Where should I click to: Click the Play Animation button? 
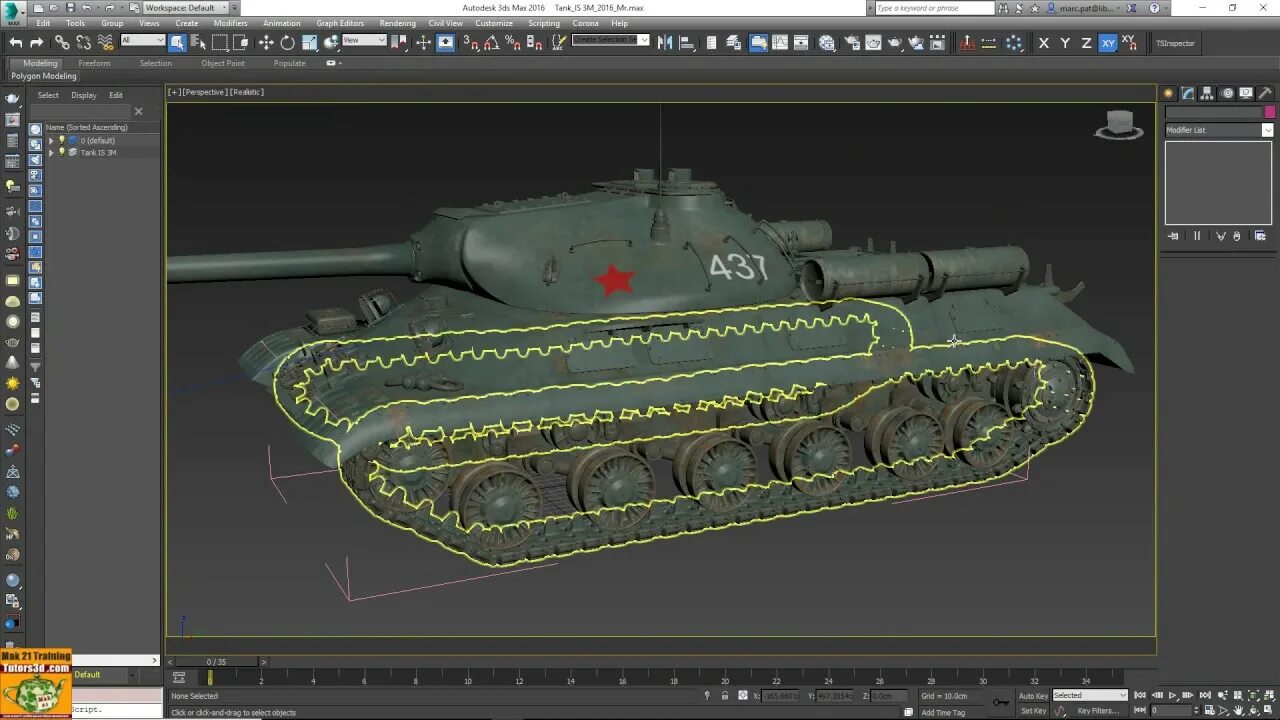(x=1174, y=695)
